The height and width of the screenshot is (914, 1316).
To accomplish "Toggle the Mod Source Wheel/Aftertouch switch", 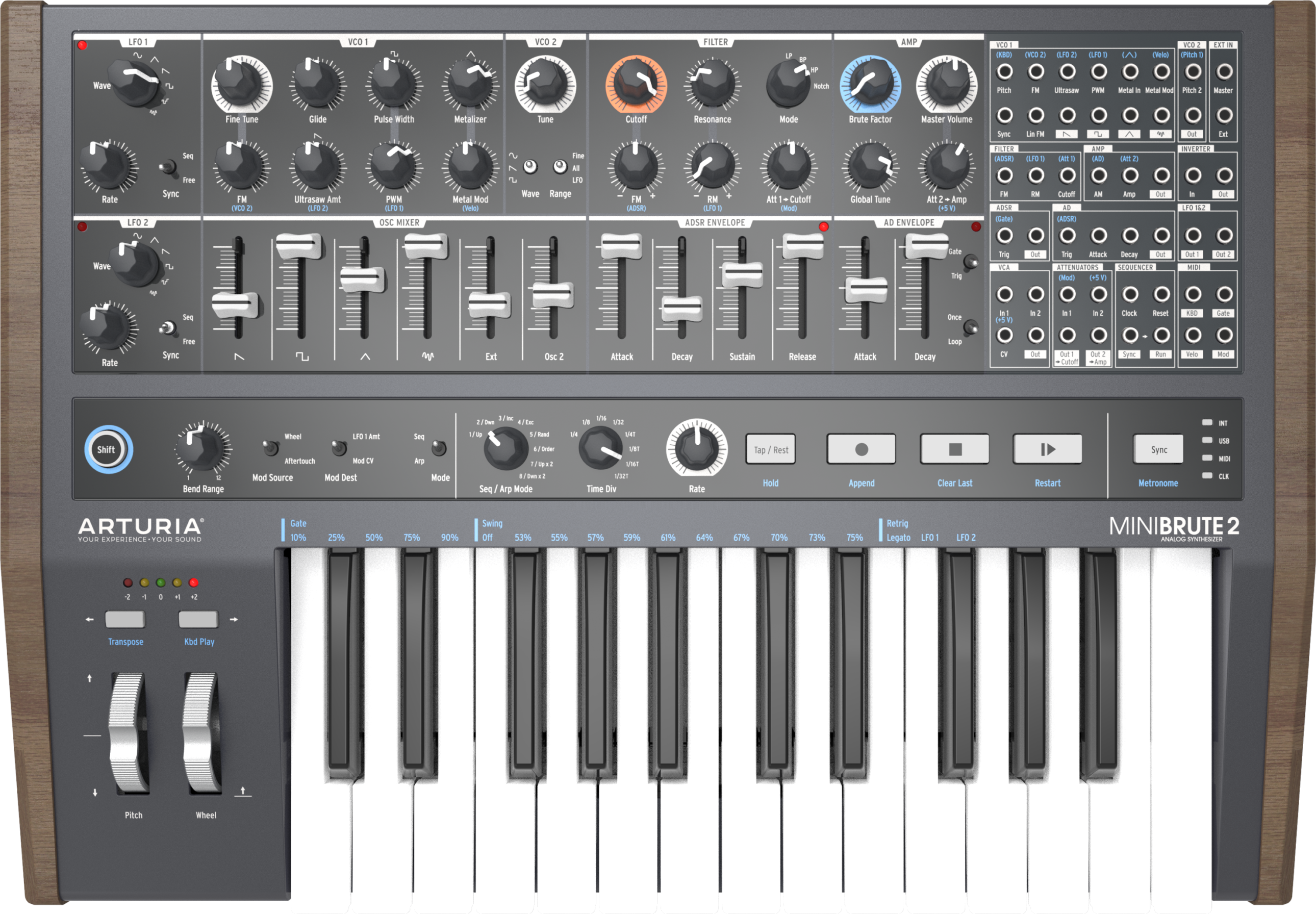I will coord(270,447).
